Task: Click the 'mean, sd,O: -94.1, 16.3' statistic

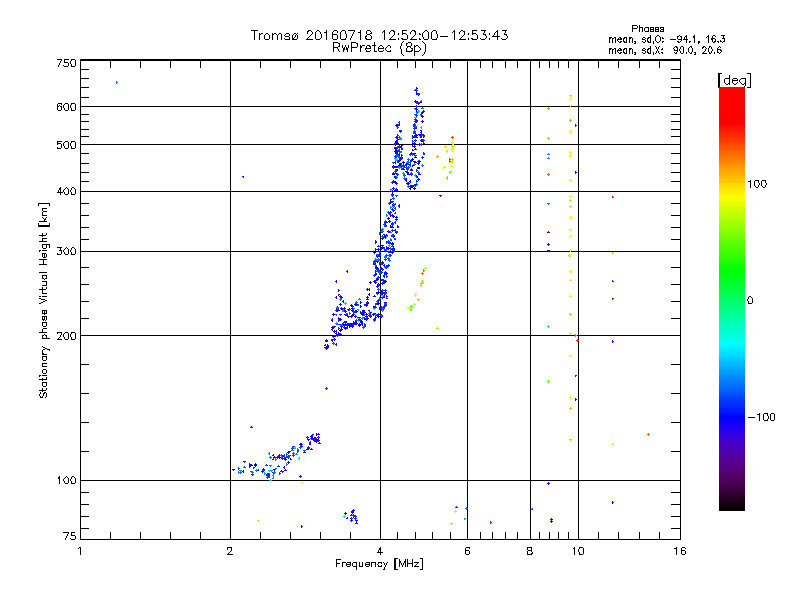Action: (666, 39)
